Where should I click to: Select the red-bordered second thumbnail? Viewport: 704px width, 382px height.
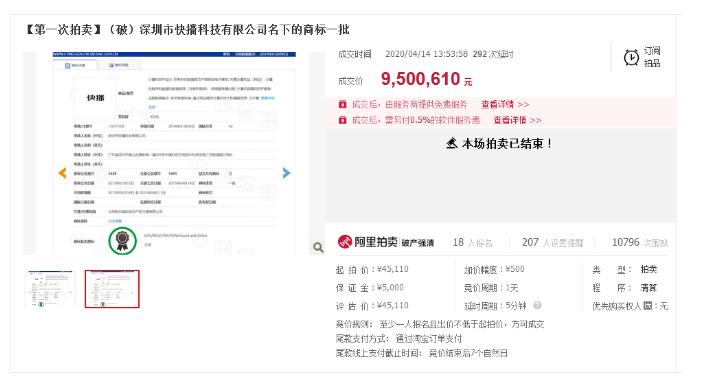[x=112, y=289]
